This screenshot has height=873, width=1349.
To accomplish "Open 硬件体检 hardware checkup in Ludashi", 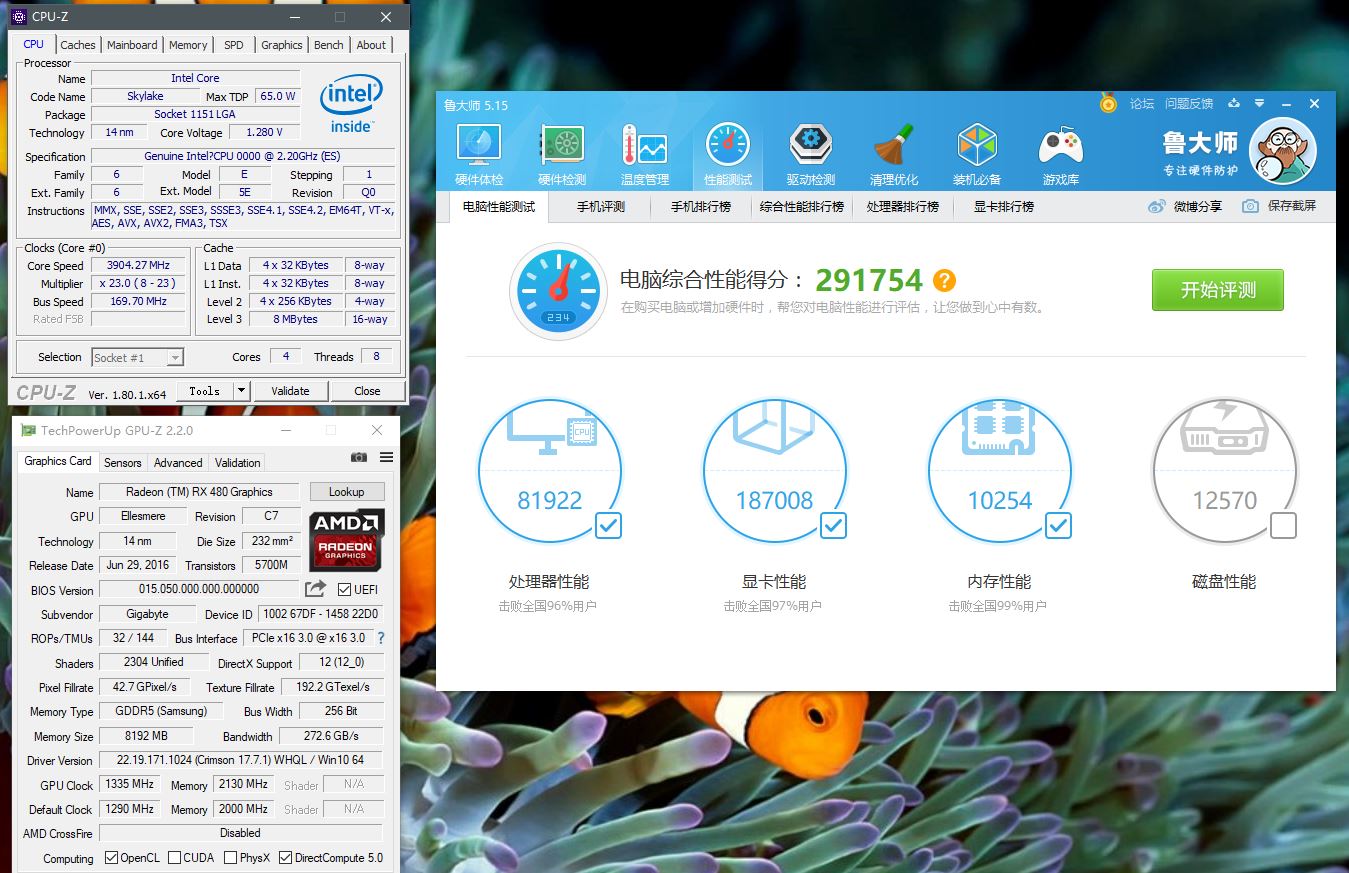I will click(x=479, y=154).
